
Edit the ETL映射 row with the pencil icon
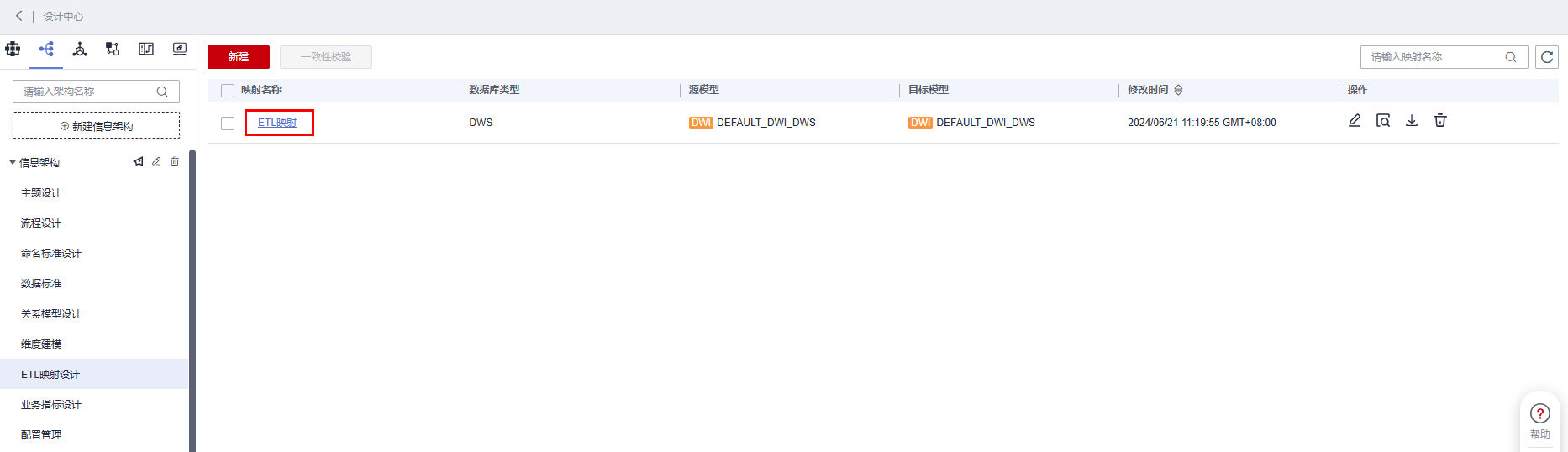coord(1355,121)
